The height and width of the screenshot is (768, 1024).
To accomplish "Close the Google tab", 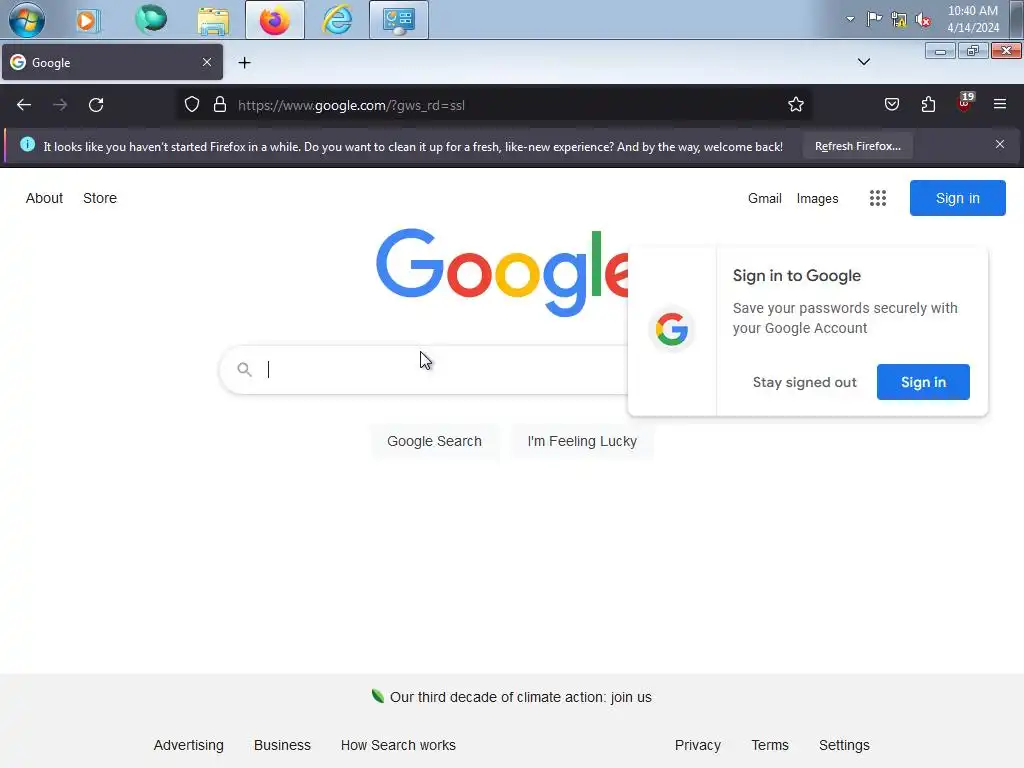I will [x=206, y=62].
